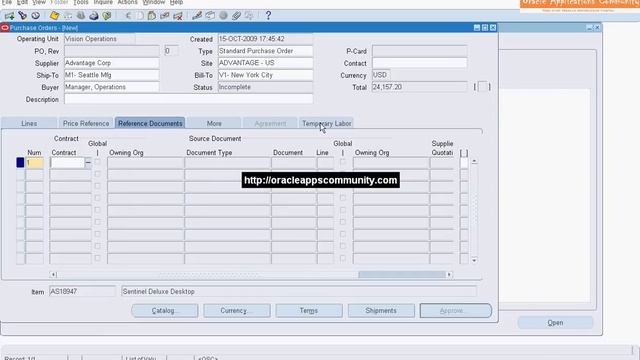
Task: Tick Source Document Global checkbox in first row
Action: (343, 162)
